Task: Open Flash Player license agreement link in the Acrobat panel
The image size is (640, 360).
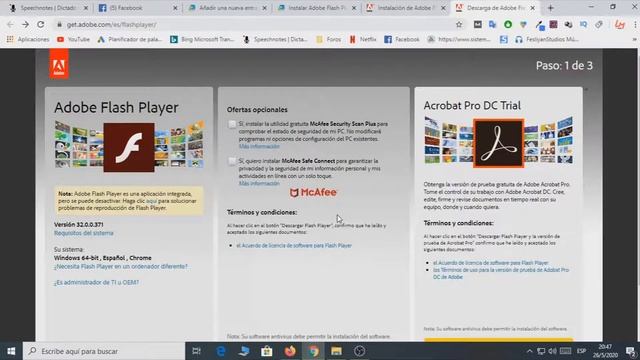Action: point(491,263)
